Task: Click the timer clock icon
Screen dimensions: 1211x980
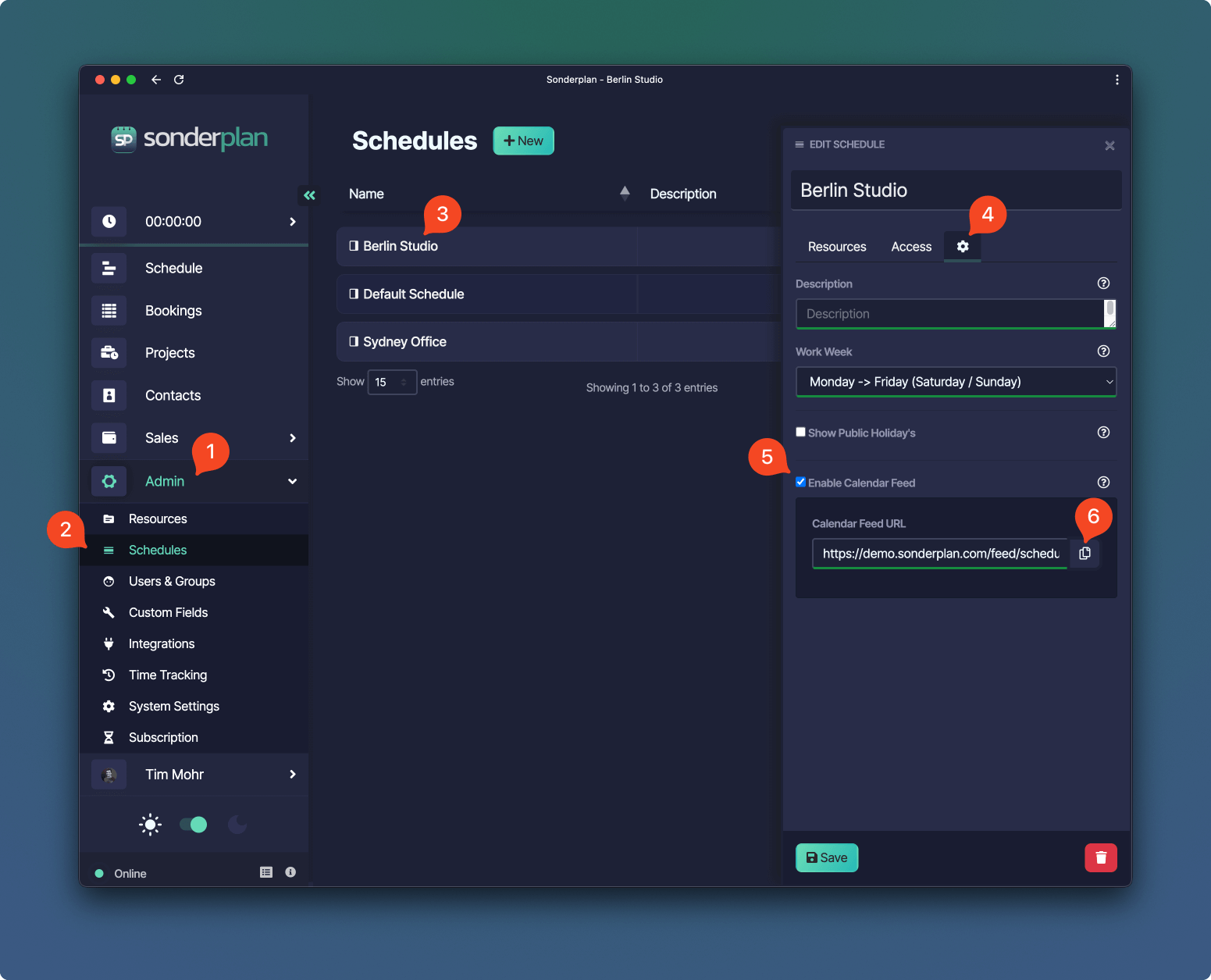Action: [x=109, y=222]
